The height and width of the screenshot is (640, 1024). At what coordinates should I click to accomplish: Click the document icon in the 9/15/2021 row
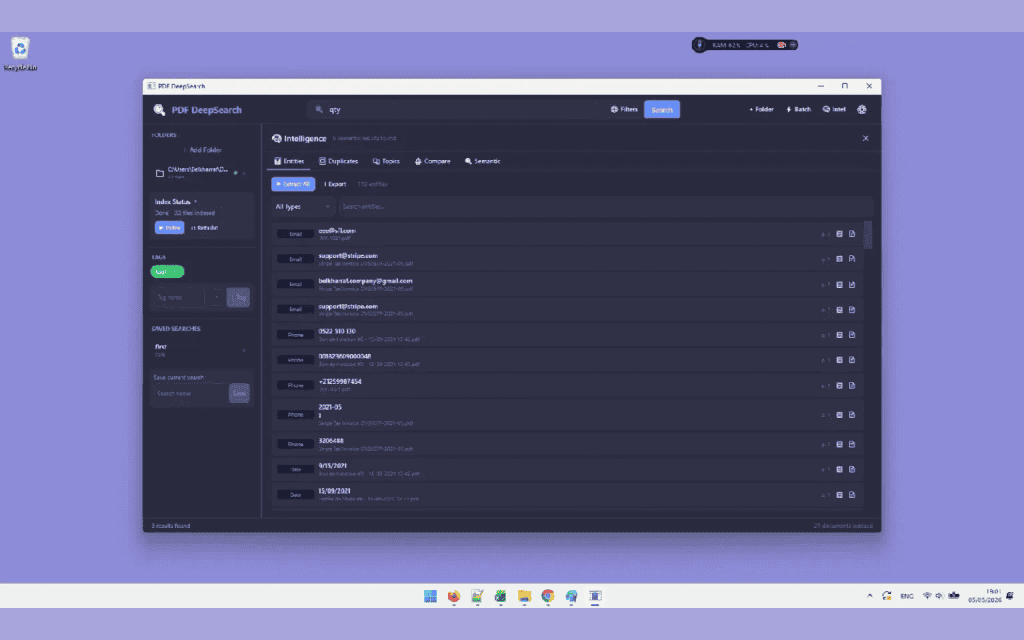[852, 470]
